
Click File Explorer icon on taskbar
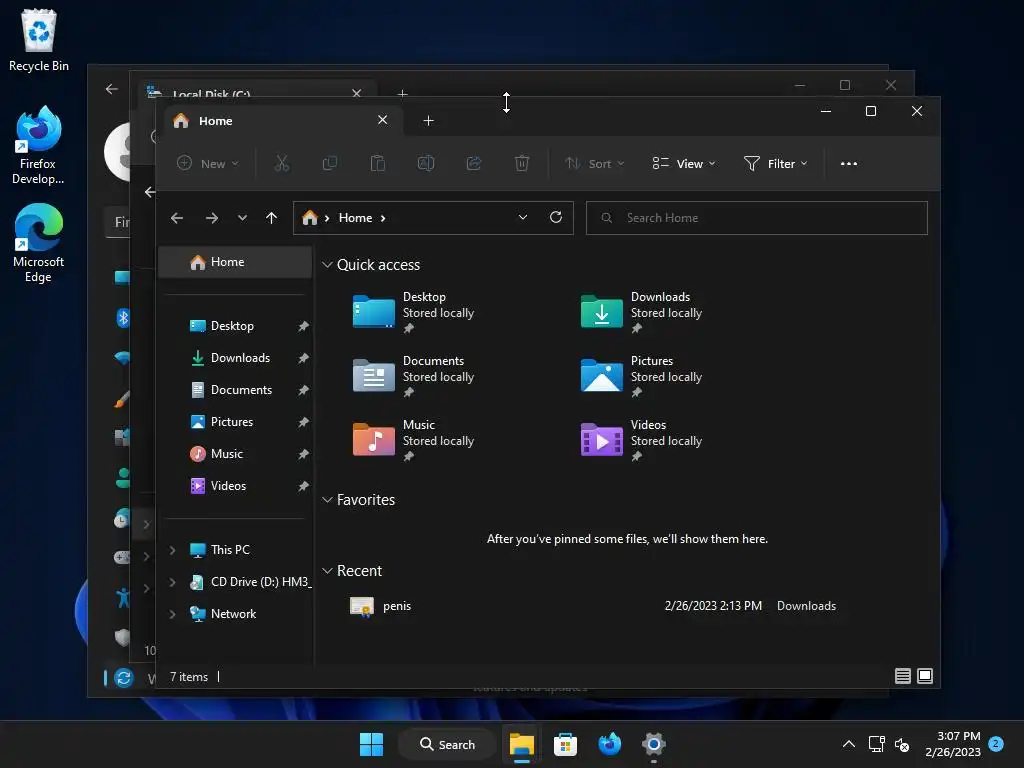click(x=522, y=744)
